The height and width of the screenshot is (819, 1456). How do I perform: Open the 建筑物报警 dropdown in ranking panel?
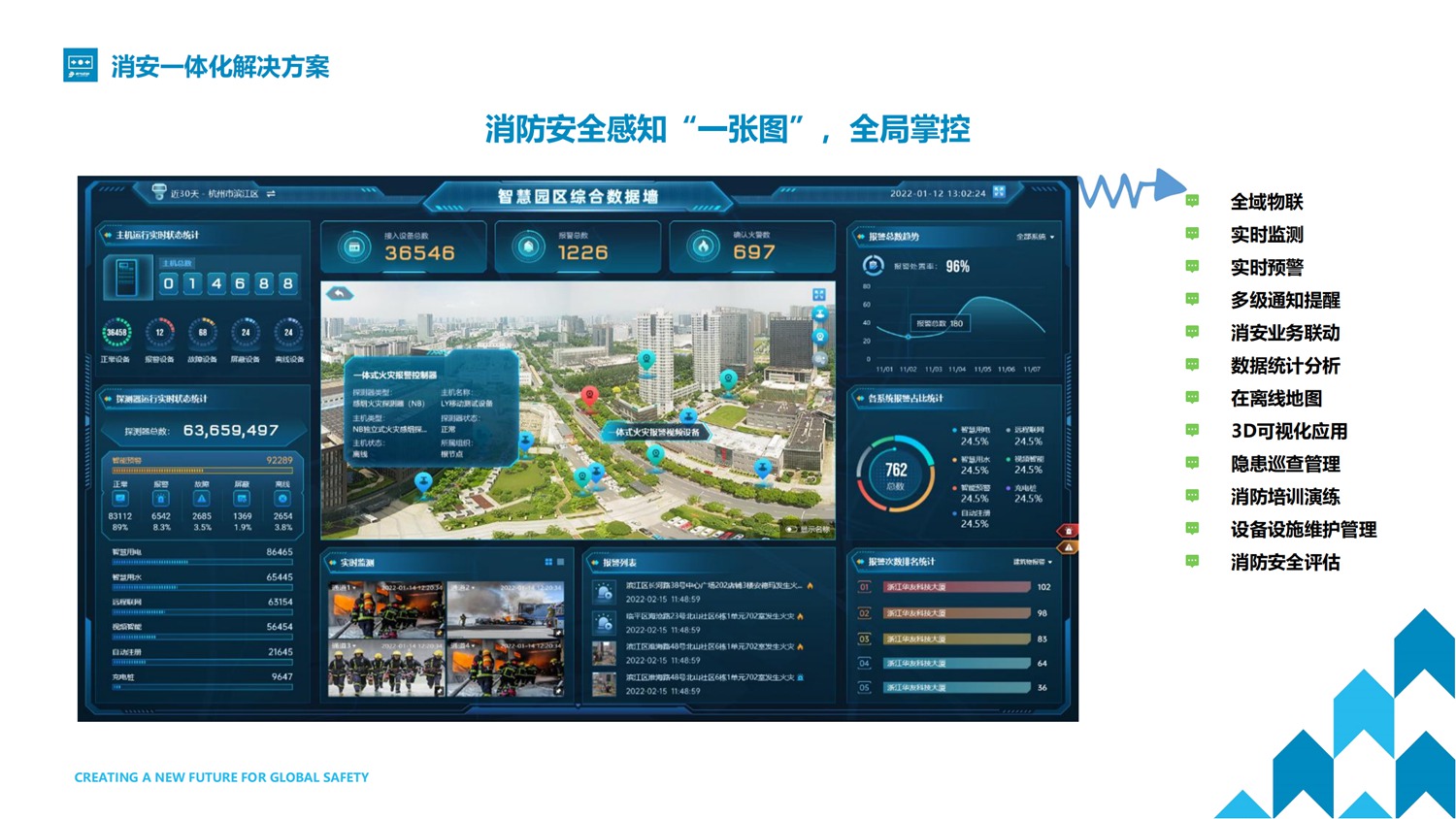tap(1033, 562)
